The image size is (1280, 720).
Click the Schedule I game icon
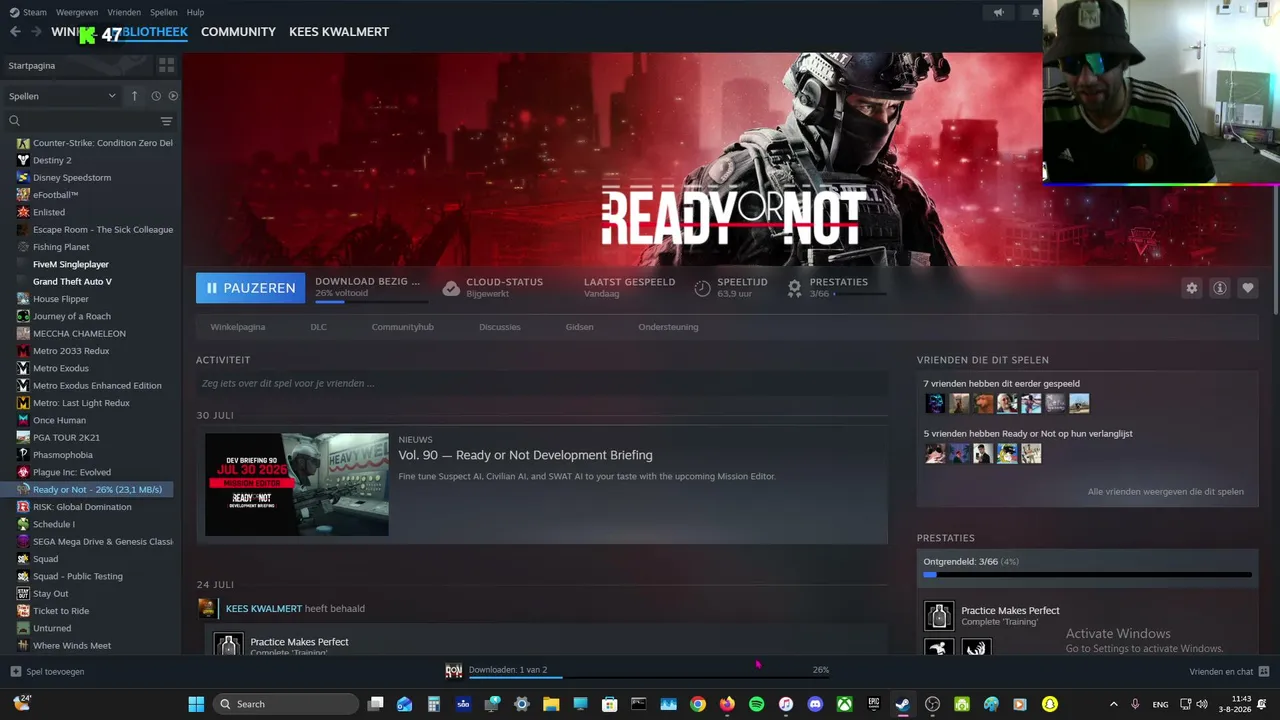click(23, 524)
